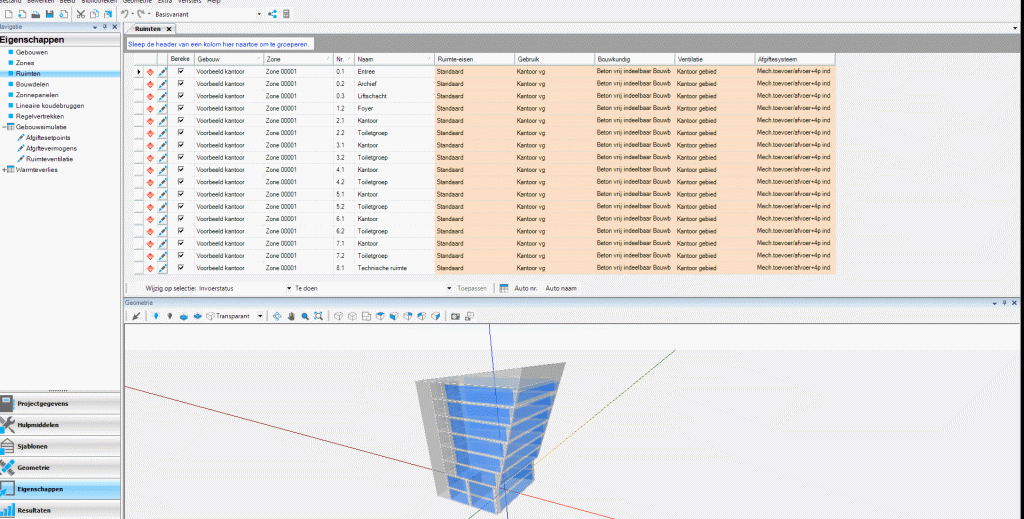Open the Projectgegevens navigation section
Viewport: 1024px width, 519px height.
pos(60,403)
